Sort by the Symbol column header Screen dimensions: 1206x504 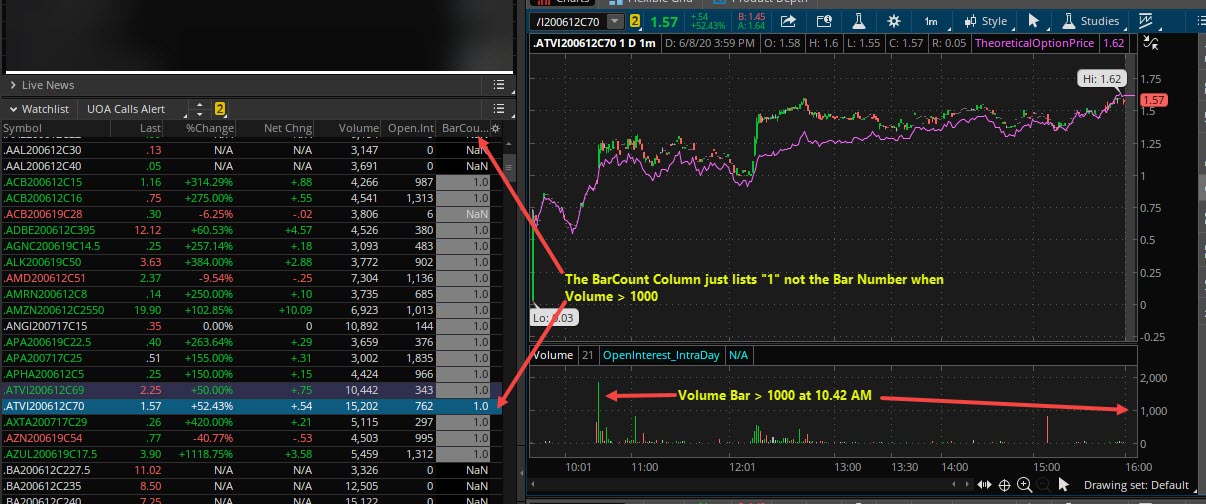point(55,129)
